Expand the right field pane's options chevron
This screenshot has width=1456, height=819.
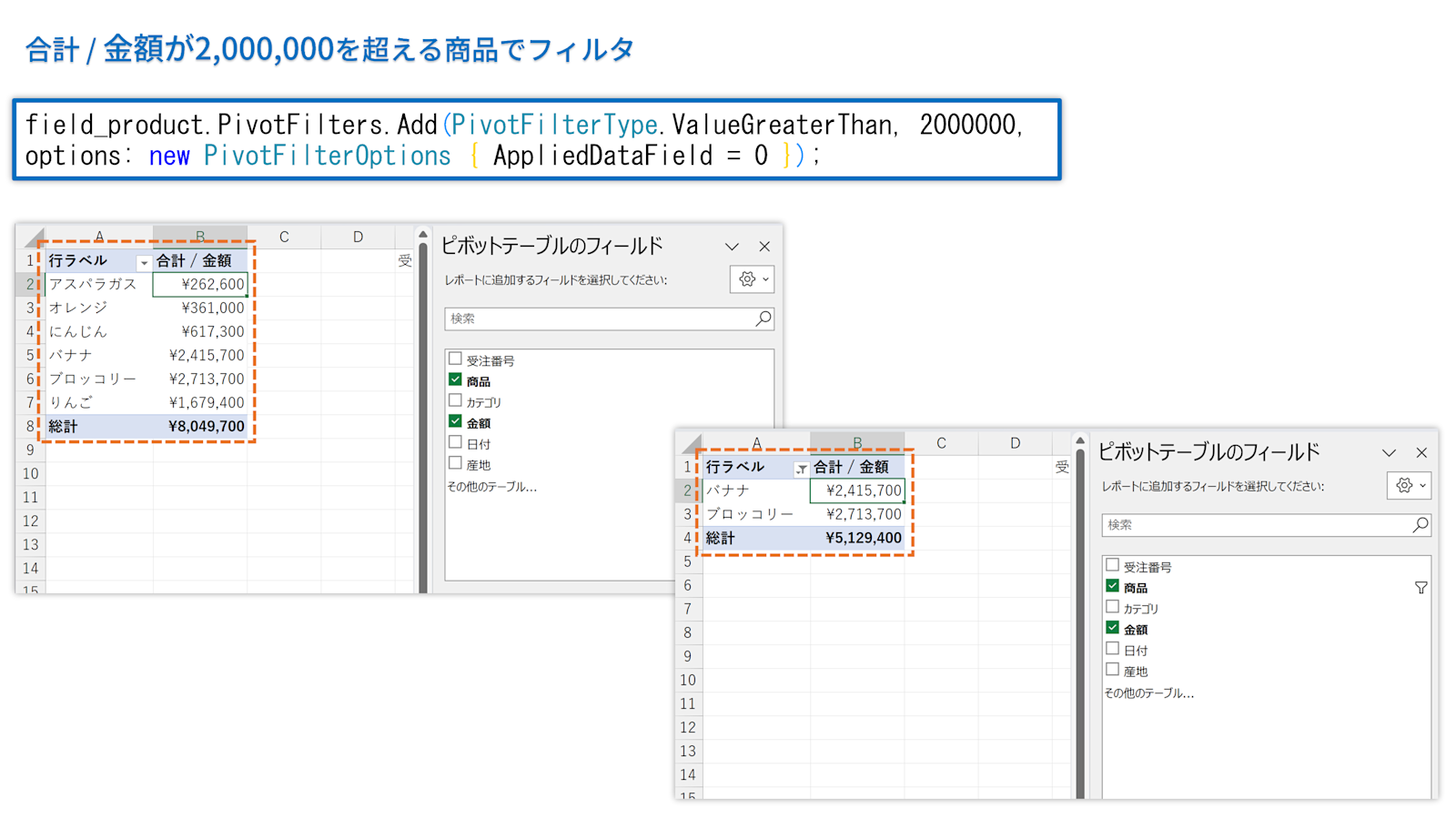tap(1389, 453)
